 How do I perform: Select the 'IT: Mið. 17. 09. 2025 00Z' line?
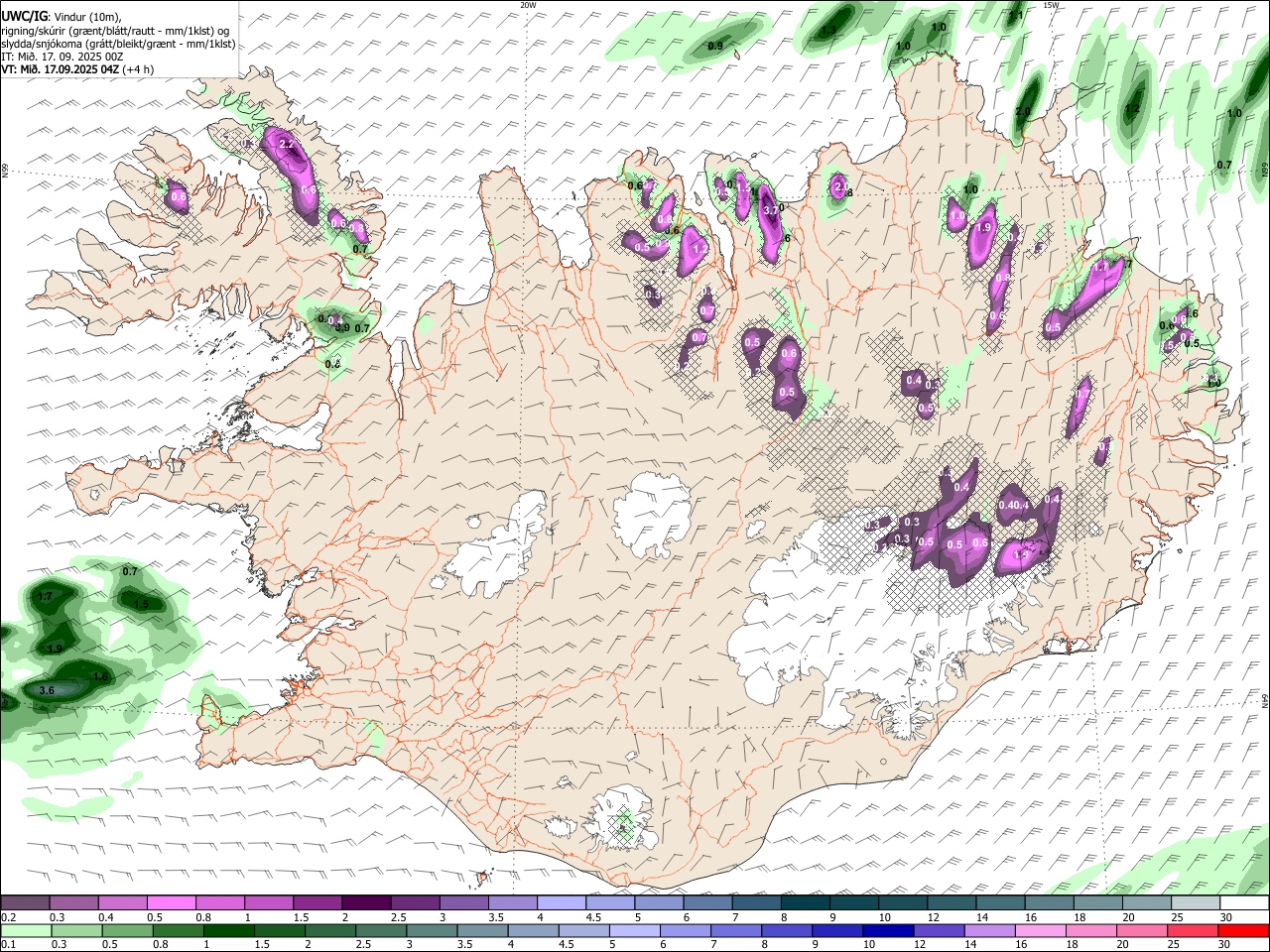63,57
